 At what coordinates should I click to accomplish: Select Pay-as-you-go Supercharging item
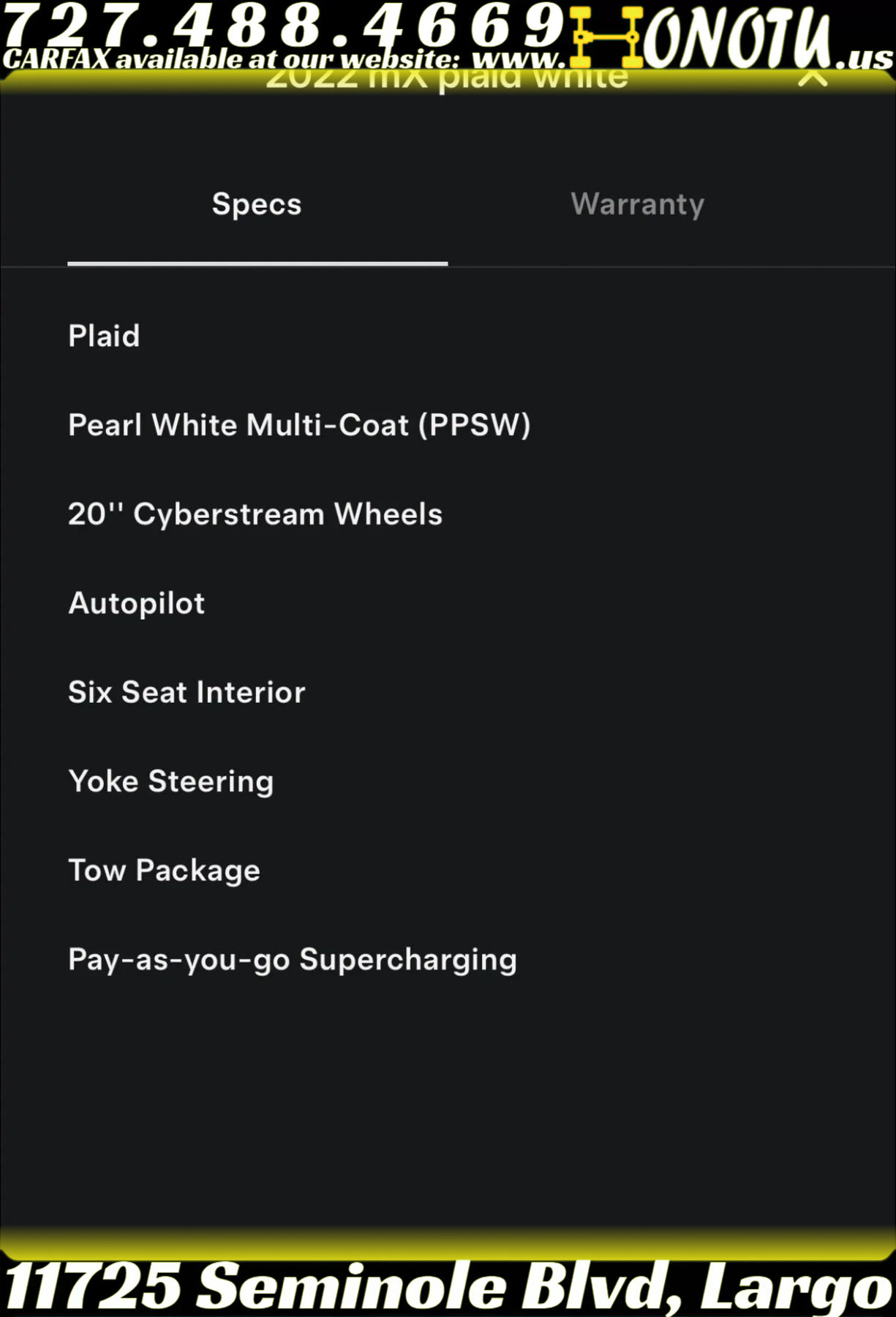293,960
